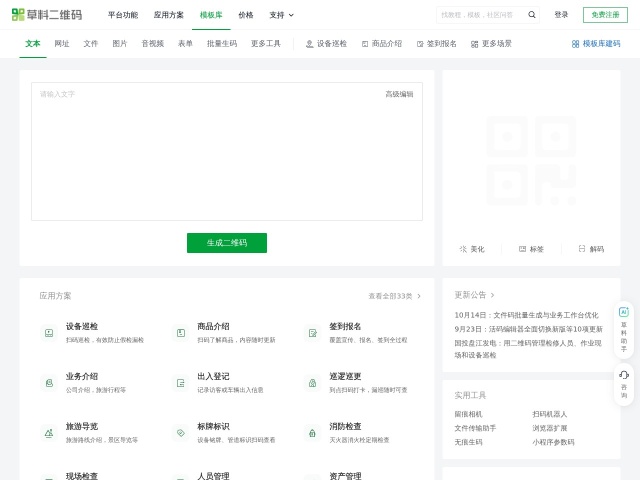Open the 留痕相机 tool link
The height and width of the screenshot is (480, 640).
point(468,414)
